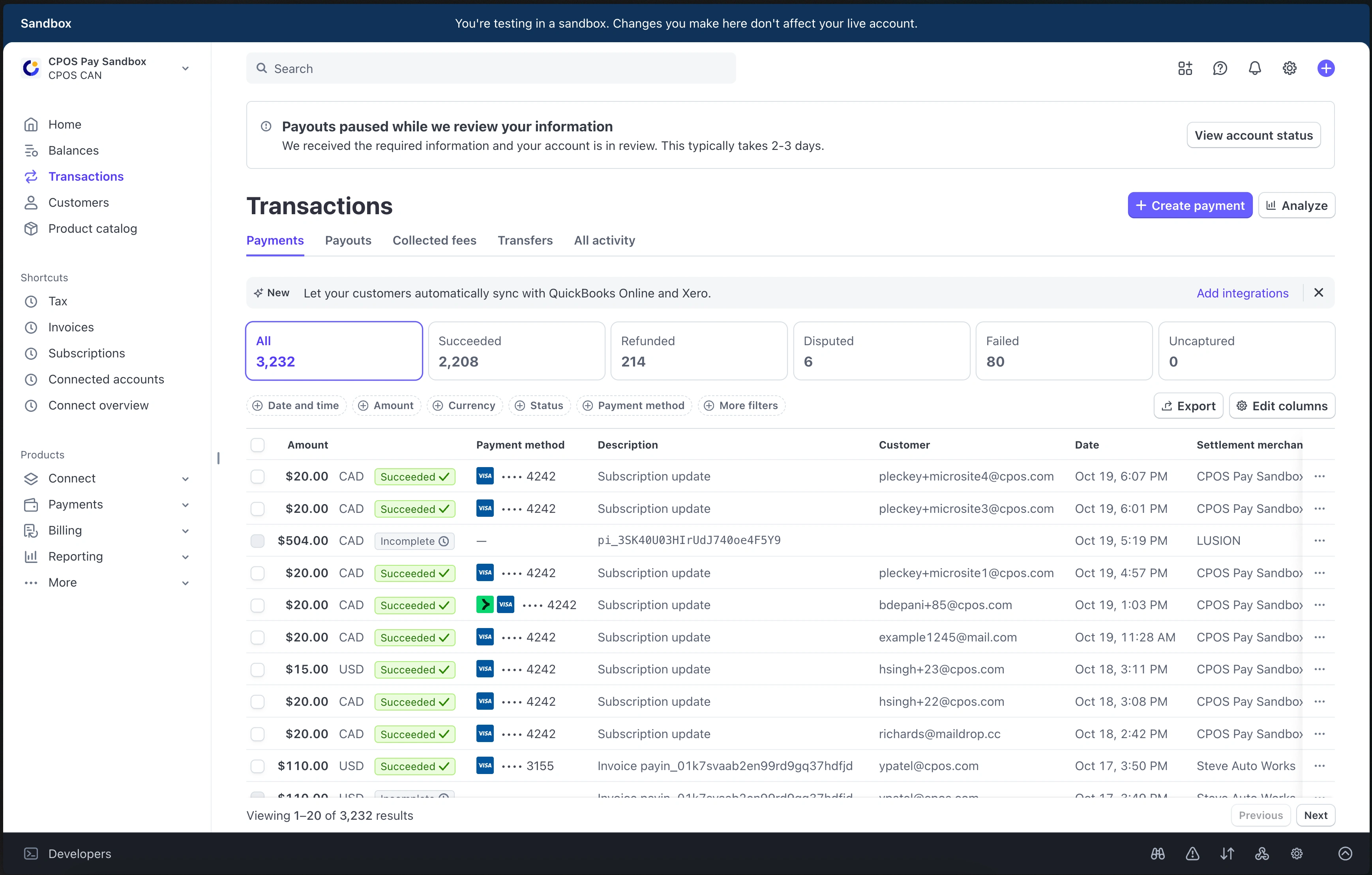The image size is (1372, 875).
Task: Click the blue plus create icon
Action: [x=1326, y=68]
